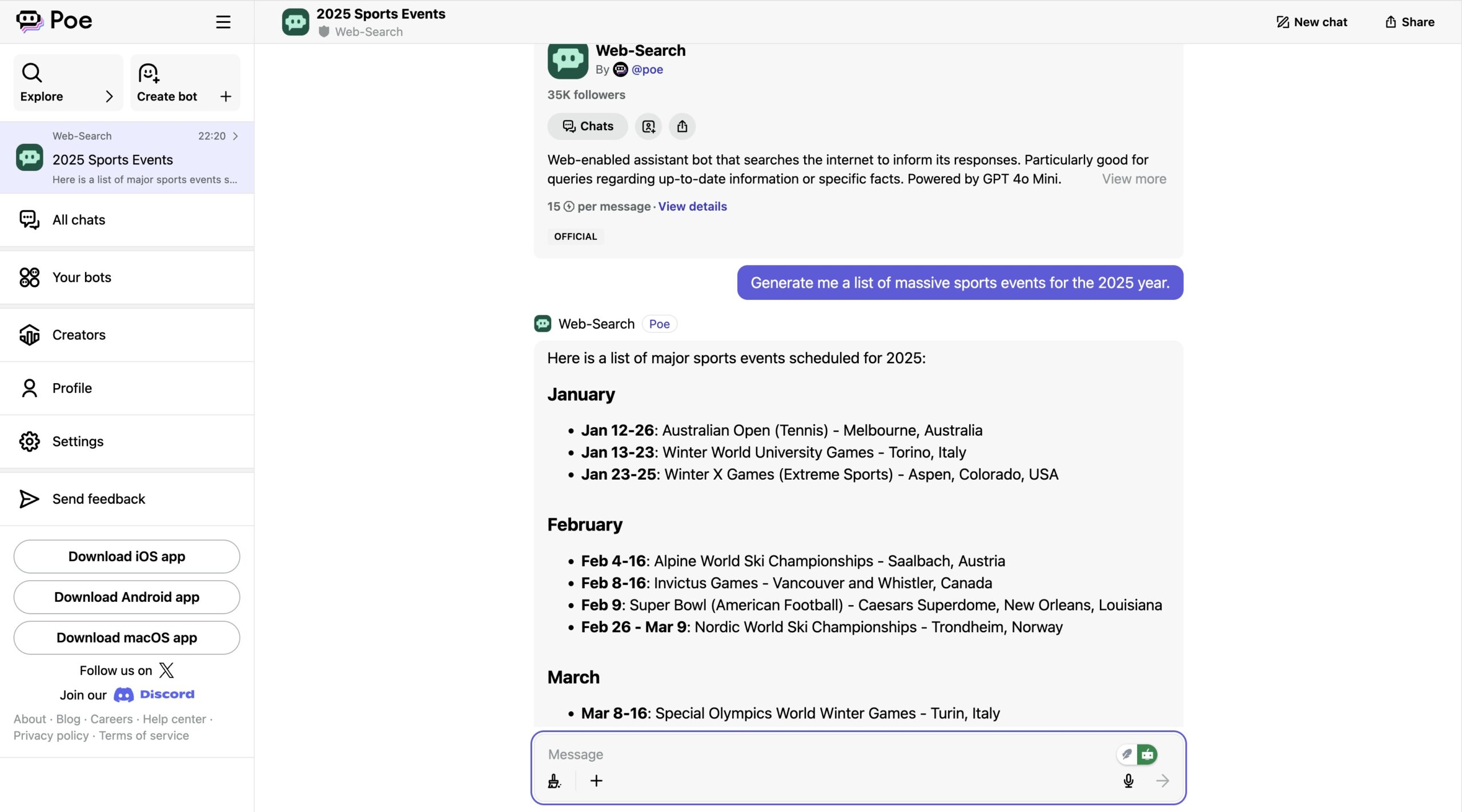Toggle the feather mode switch in message box
Screen dimensions: 1462x812
[1127, 754]
